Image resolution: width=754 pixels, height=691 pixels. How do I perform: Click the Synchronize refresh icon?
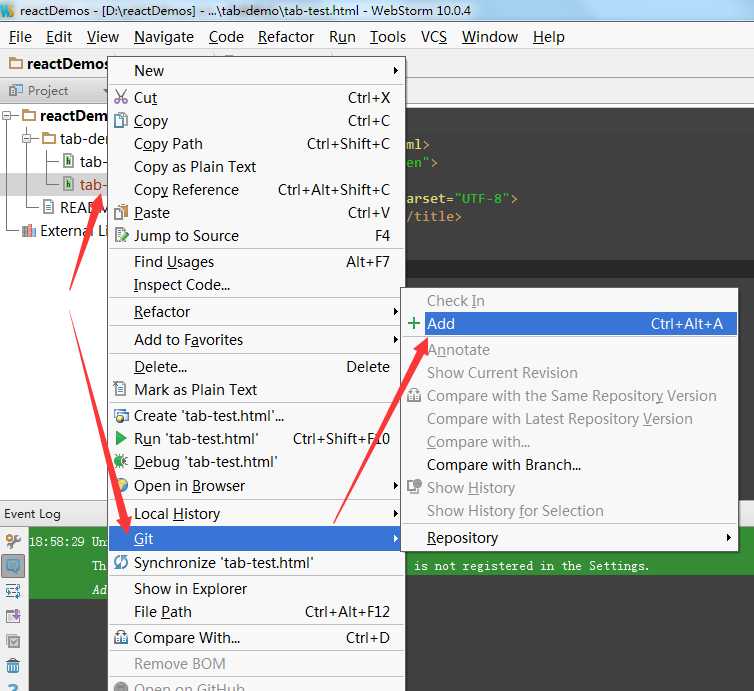point(121,562)
